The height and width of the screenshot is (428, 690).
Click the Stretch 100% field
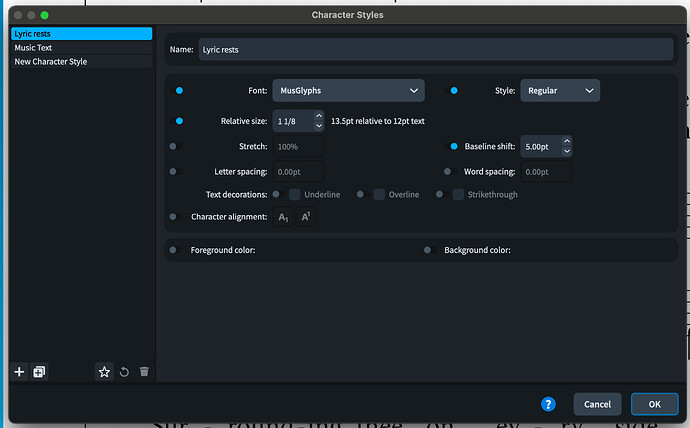pyautogui.click(x=298, y=146)
